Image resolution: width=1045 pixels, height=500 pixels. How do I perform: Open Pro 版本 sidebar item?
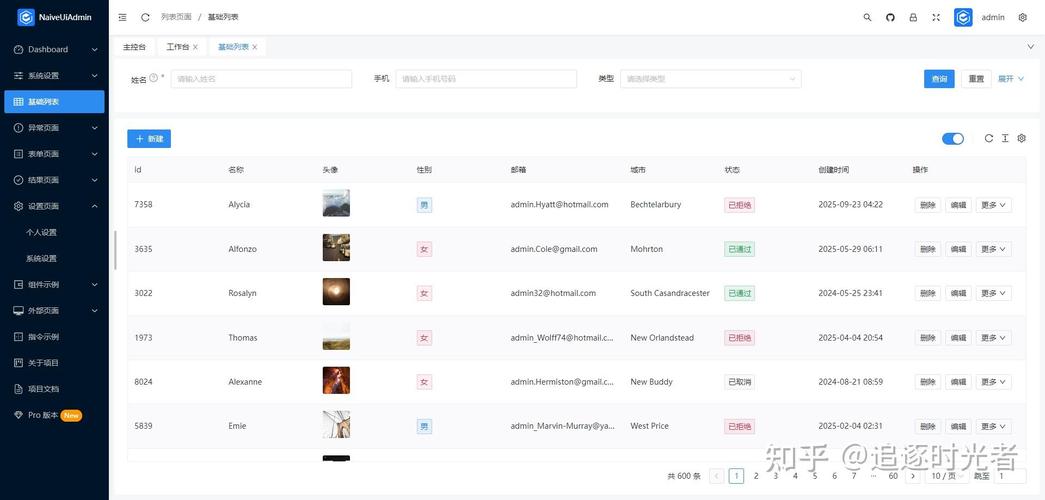[54, 415]
